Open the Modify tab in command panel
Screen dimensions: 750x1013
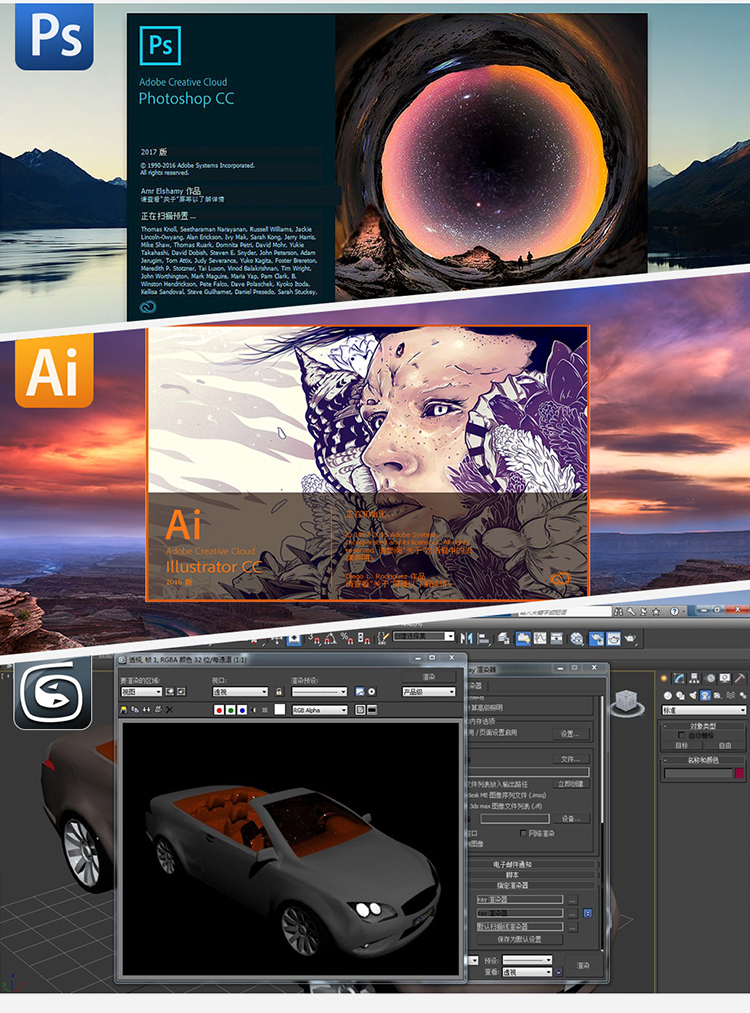click(x=679, y=678)
